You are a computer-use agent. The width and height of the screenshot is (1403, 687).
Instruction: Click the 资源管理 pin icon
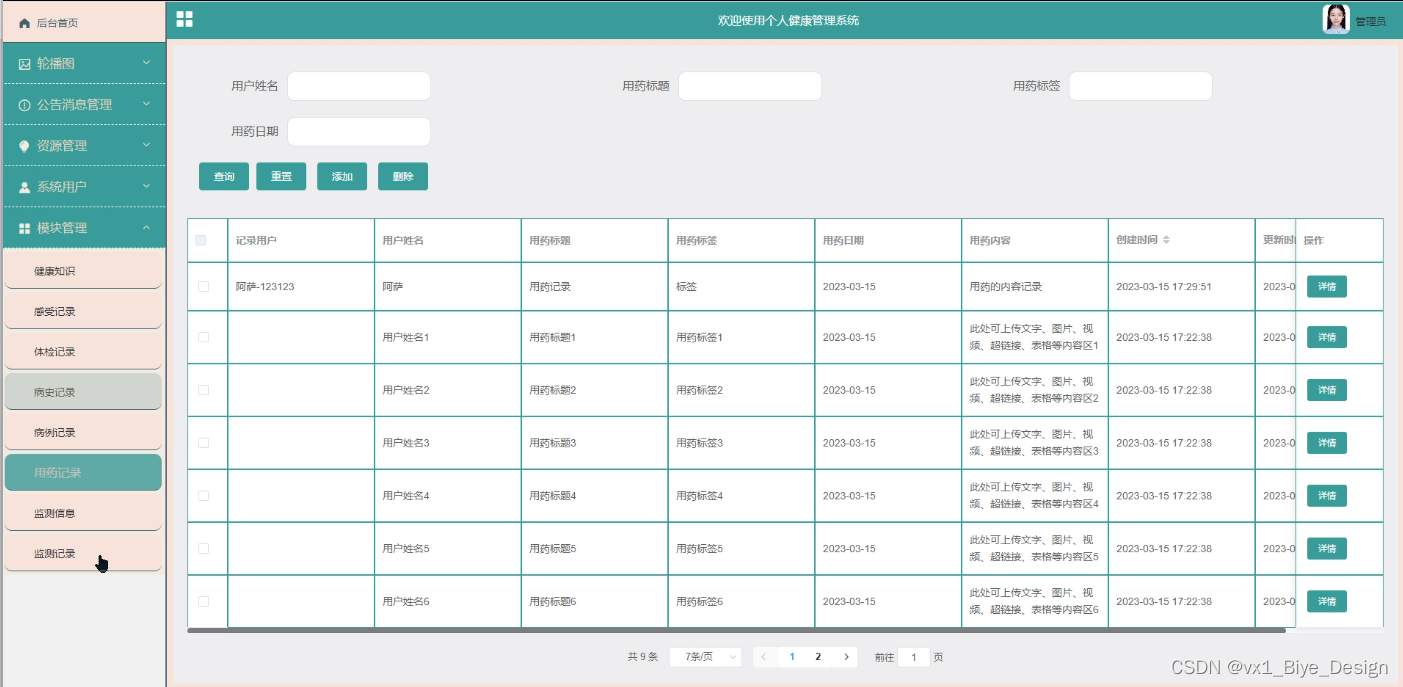[x=25, y=145]
